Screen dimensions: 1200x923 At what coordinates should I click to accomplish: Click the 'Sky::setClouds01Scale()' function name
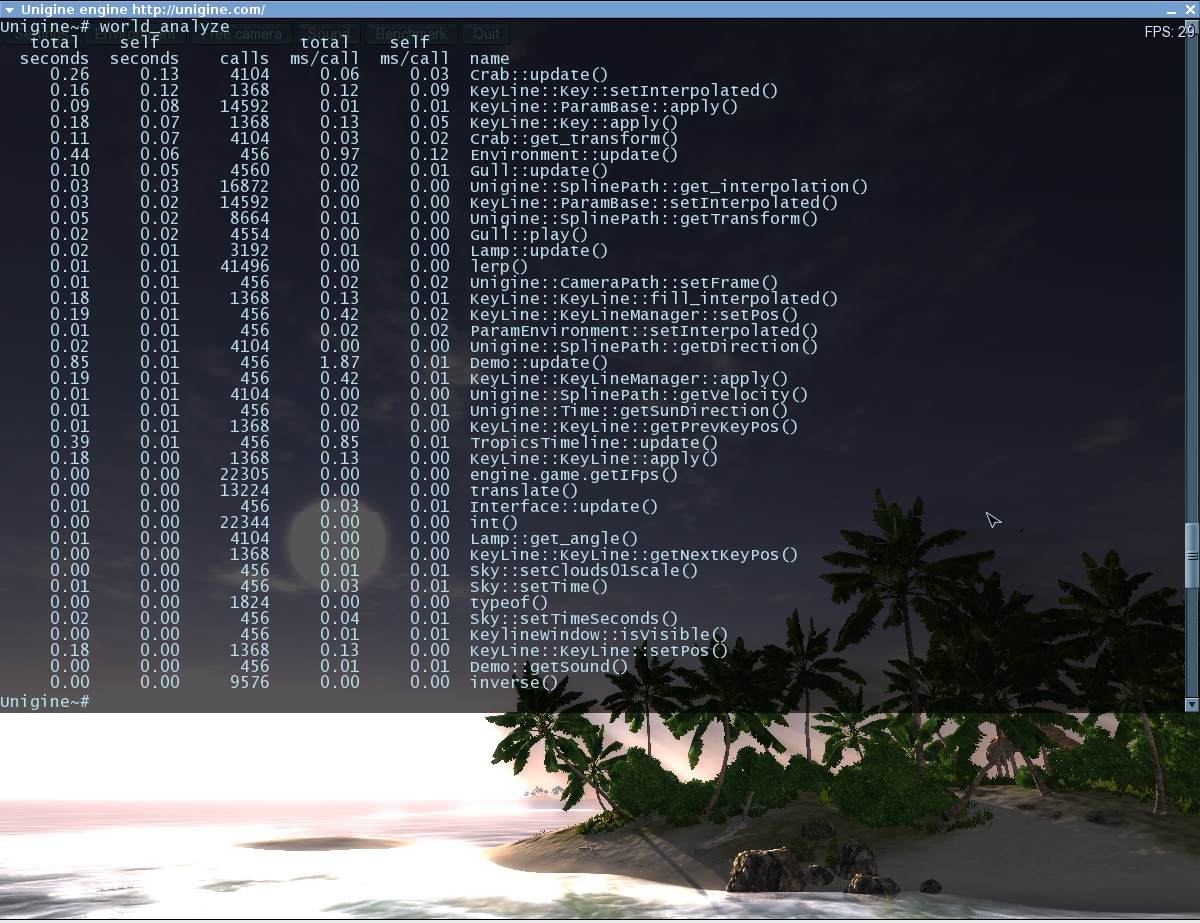(584, 571)
